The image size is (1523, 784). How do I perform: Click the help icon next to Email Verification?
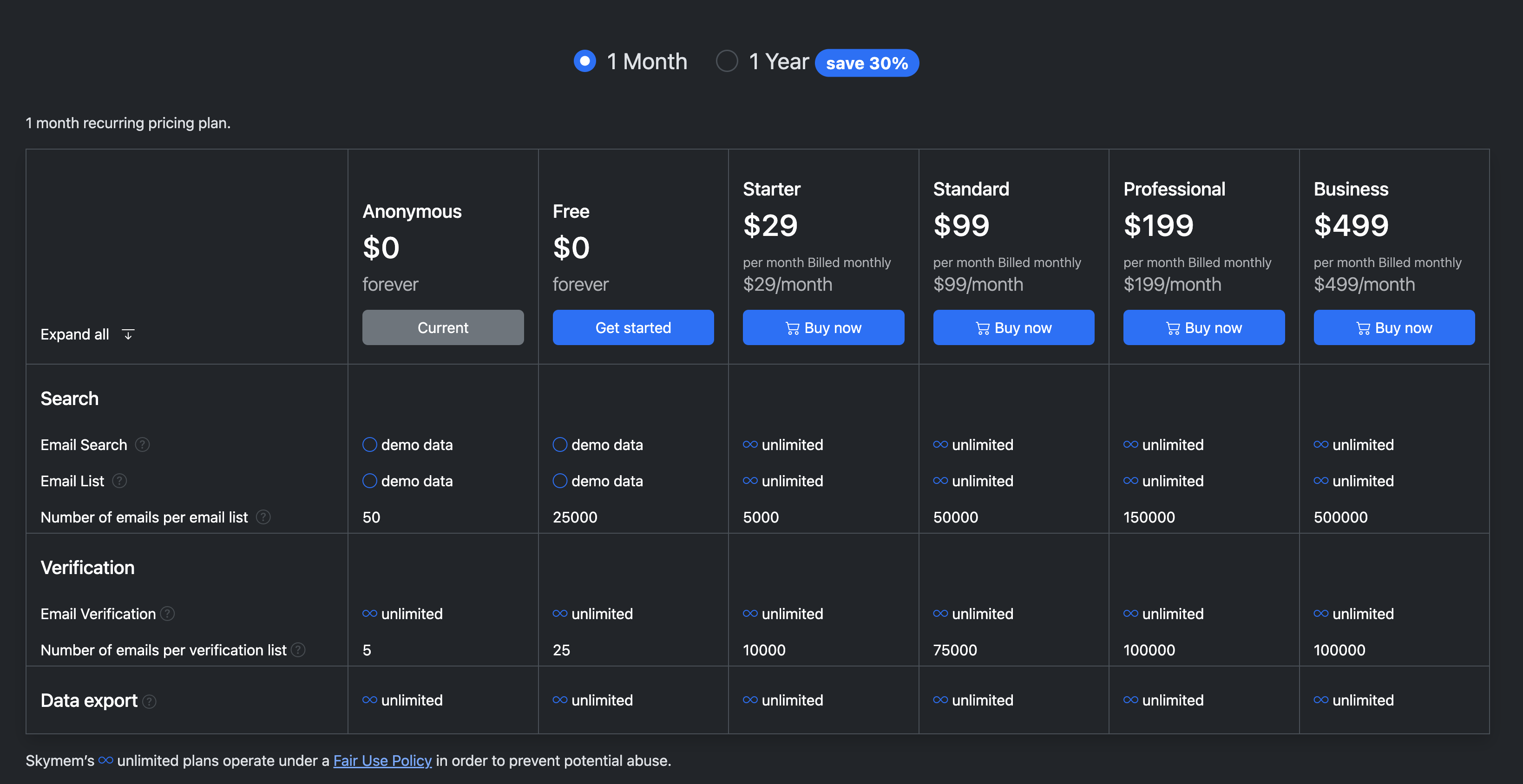(x=167, y=614)
